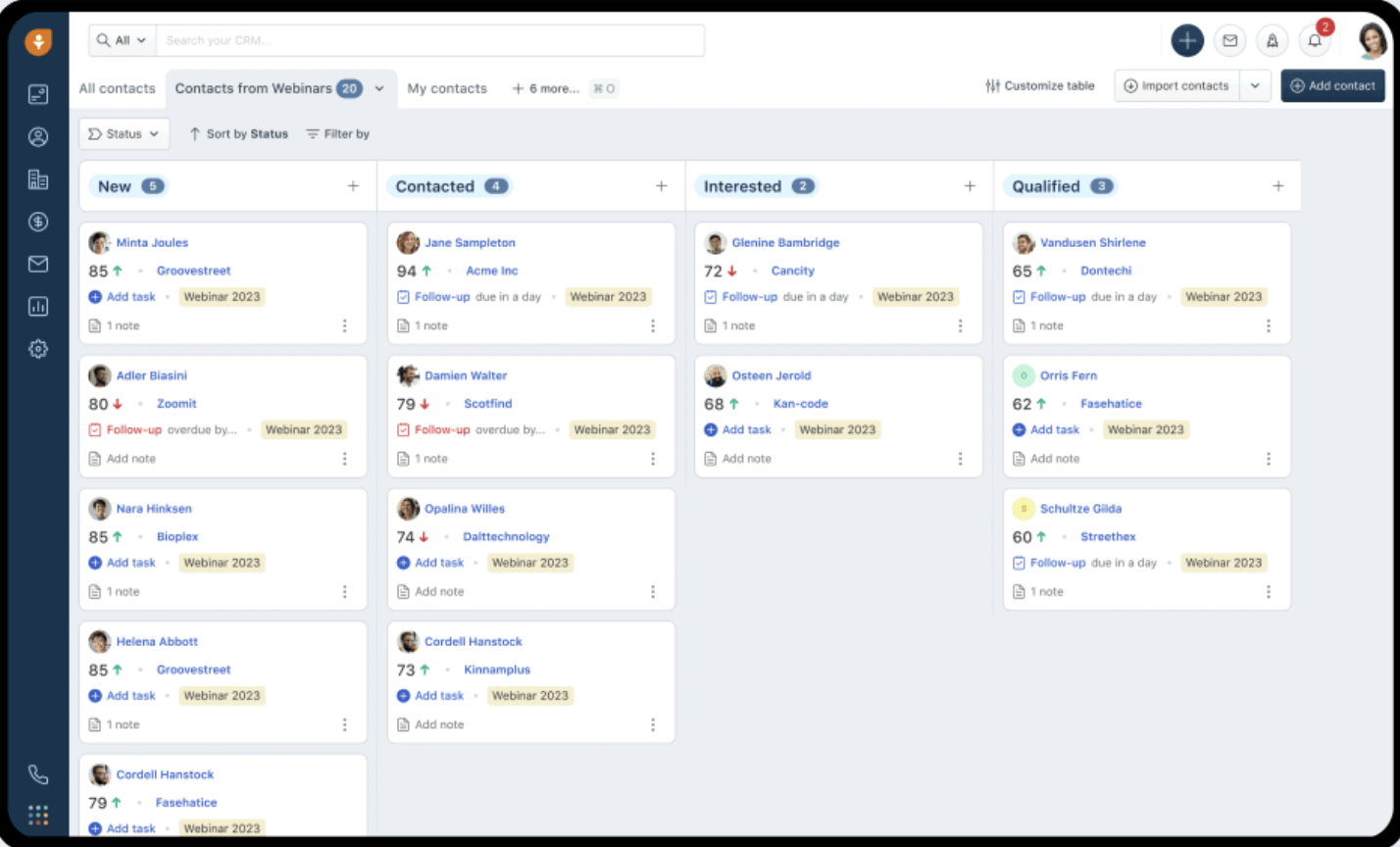Open the deals dollar icon in sidebar
The width and height of the screenshot is (1400, 847).
coord(38,222)
